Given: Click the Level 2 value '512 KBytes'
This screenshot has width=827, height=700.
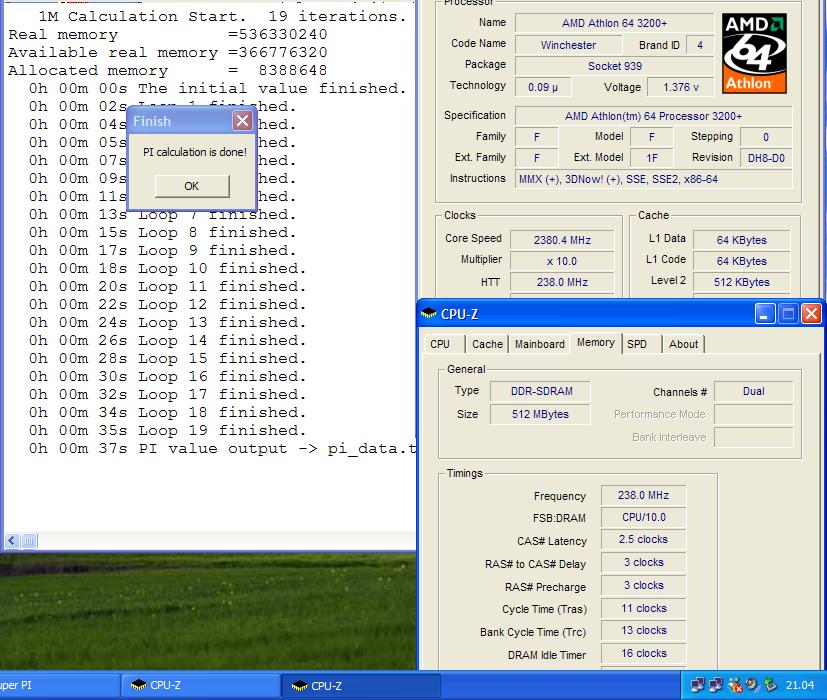Looking at the screenshot, I should point(742,282).
